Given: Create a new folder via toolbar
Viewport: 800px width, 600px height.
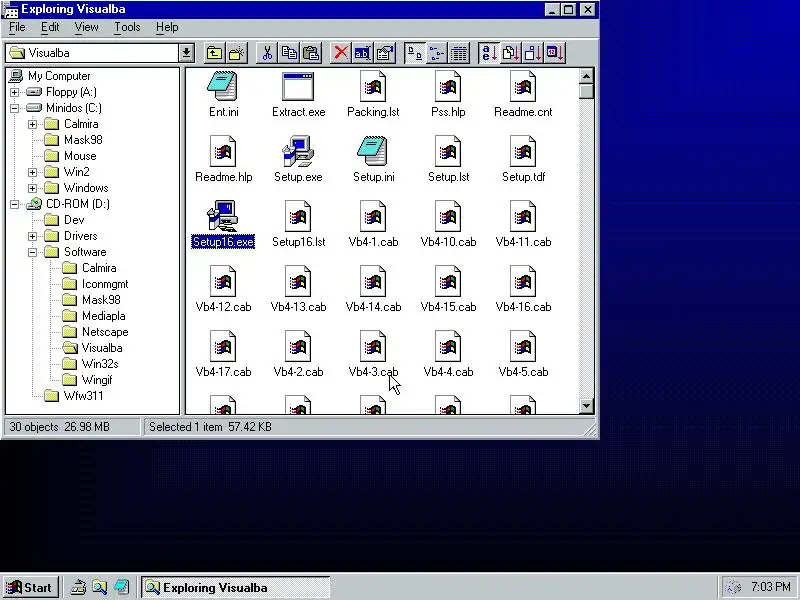Looking at the screenshot, I should point(237,53).
